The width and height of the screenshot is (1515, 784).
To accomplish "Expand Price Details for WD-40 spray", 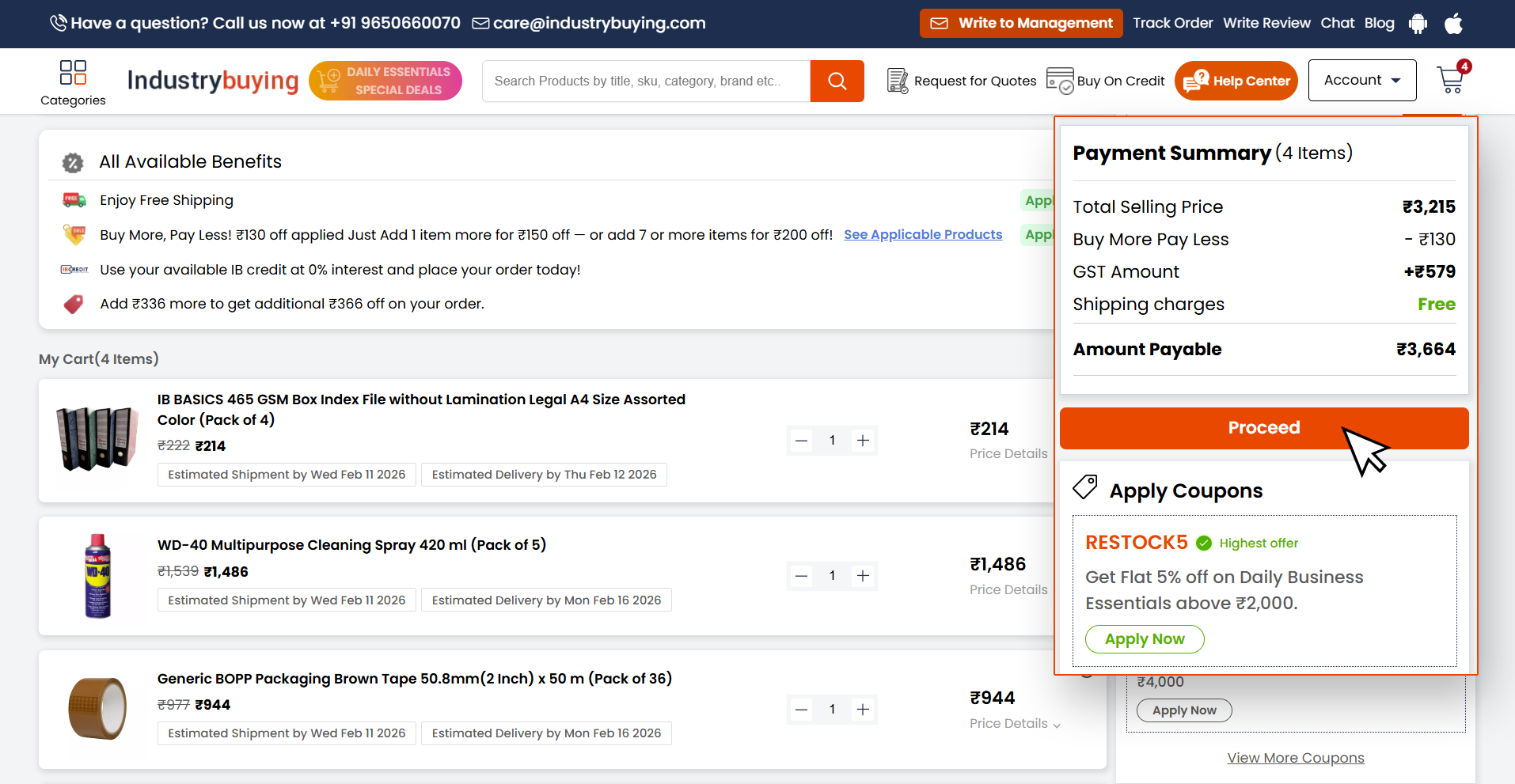I will coord(1008,590).
